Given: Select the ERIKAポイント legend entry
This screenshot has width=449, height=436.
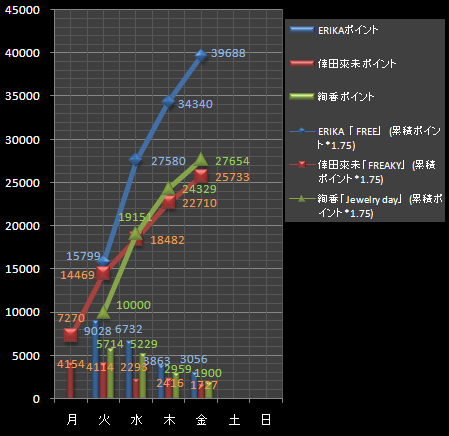Looking at the screenshot, I should point(334,30).
